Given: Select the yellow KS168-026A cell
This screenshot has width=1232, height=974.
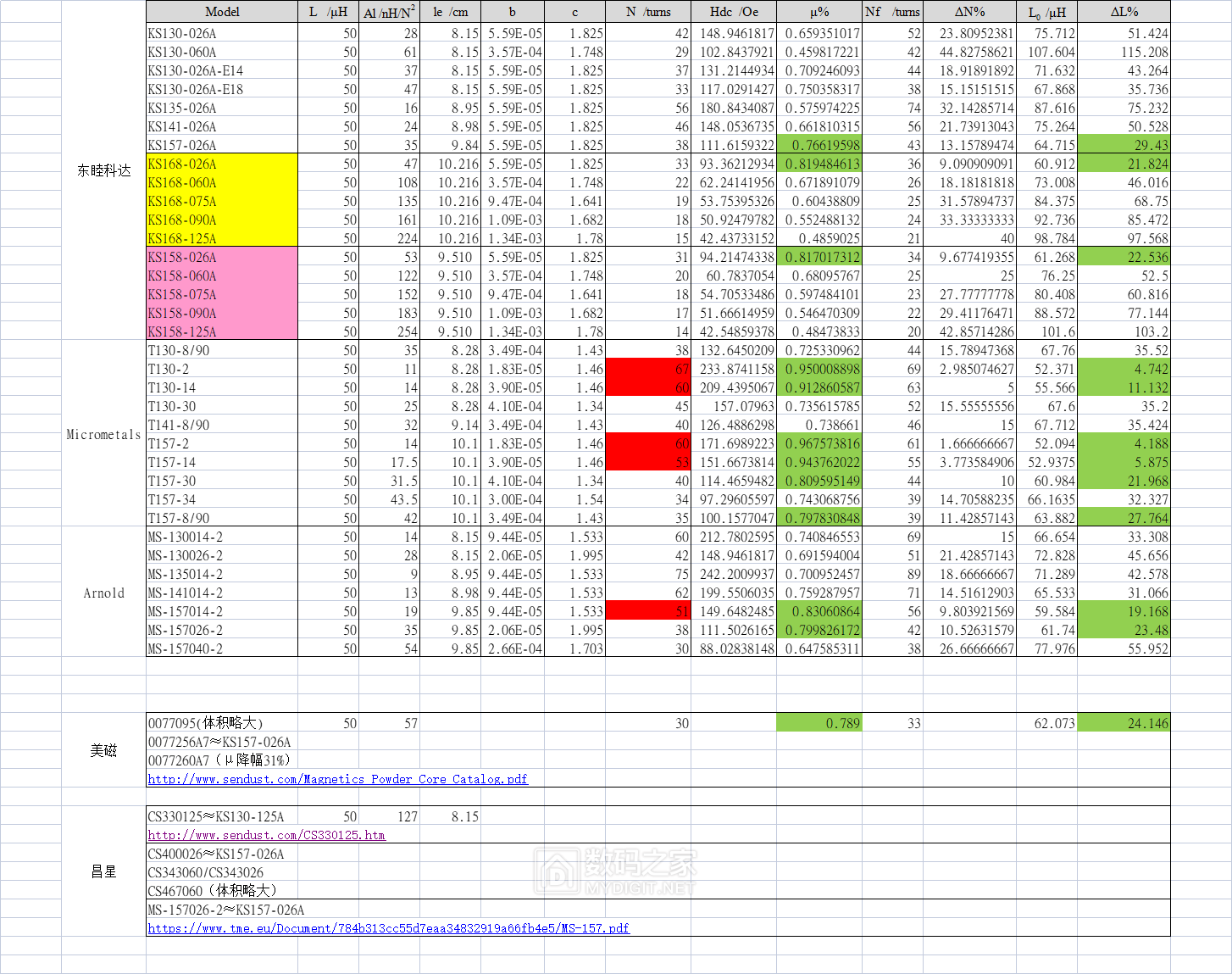Looking at the screenshot, I should (x=222, y=164).
